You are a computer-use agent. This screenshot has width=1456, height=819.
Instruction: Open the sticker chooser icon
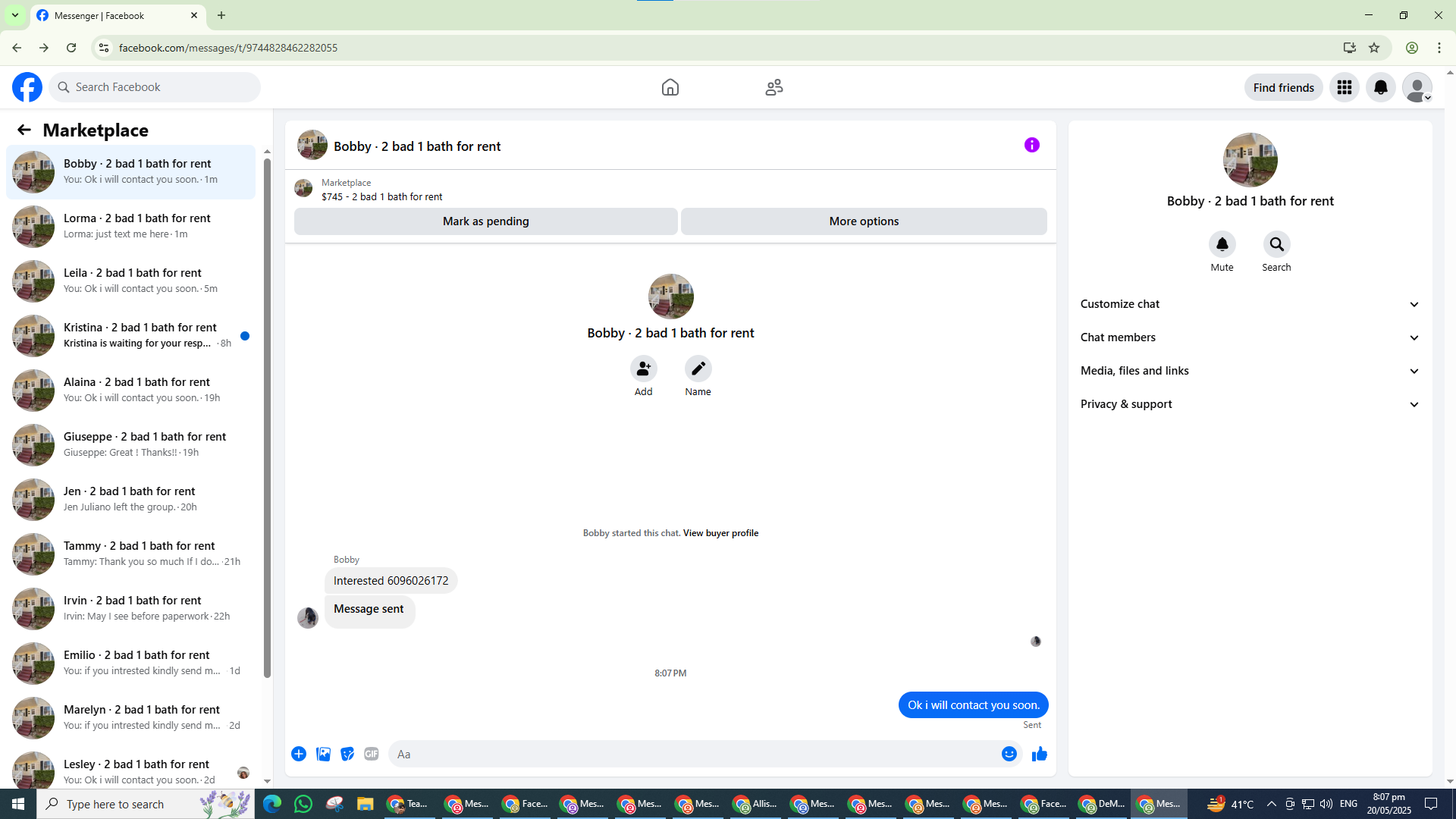pos(347,754)
